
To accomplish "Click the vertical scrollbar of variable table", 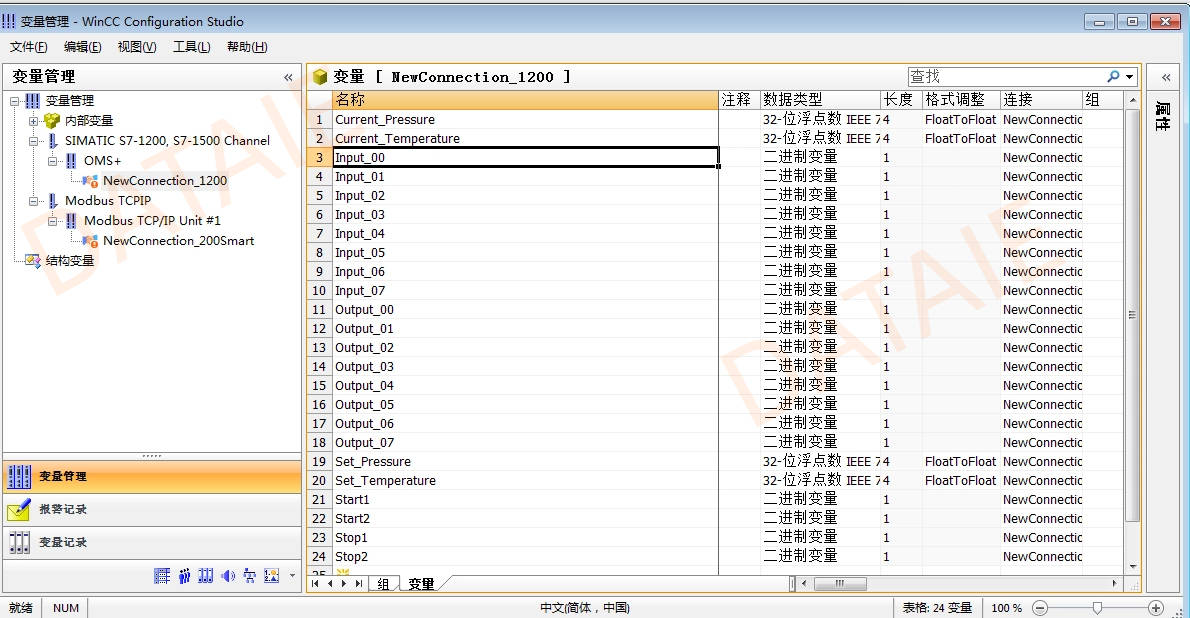I will pyautogui.click(x=1132, y=315).
